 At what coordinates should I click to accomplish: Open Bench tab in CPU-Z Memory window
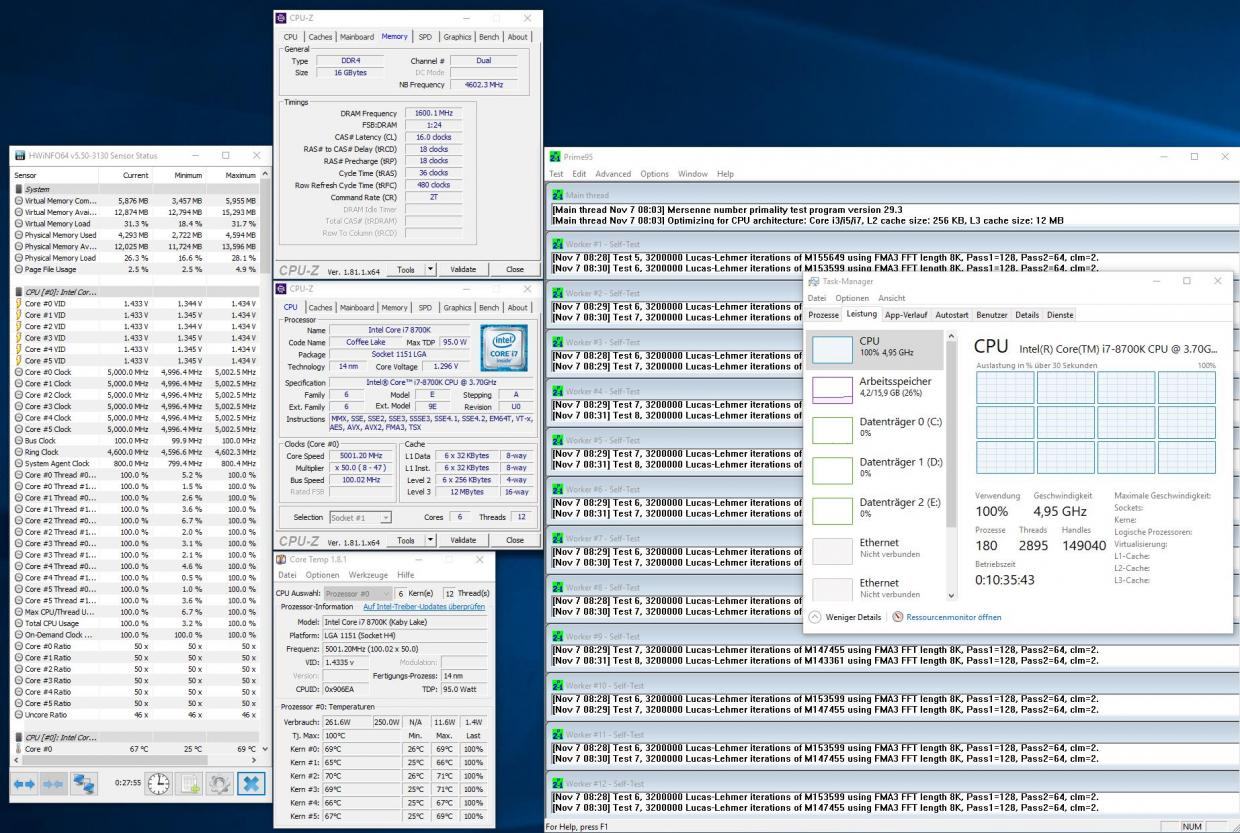point(489,37)
